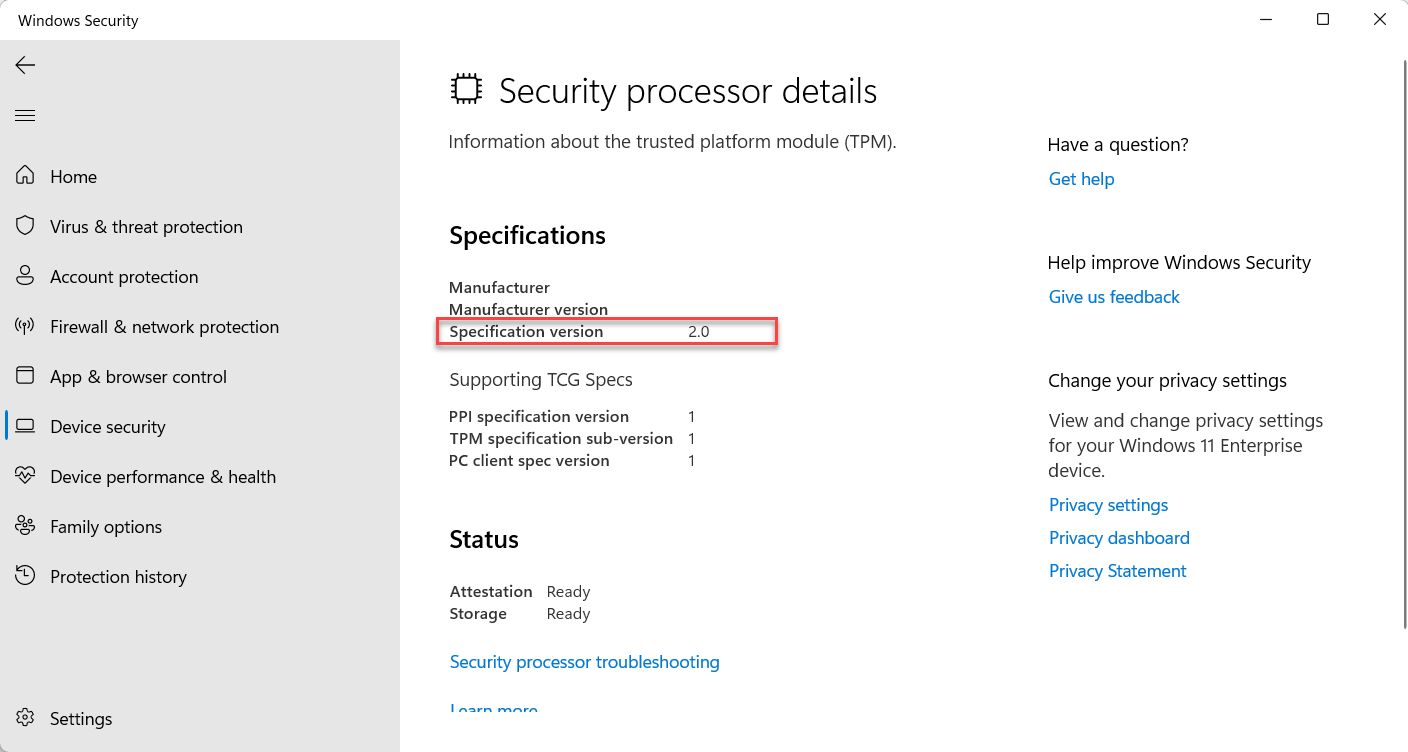Click the Settings gear icon
Viewport: 1408px width, 752px height.
[25, 718]
